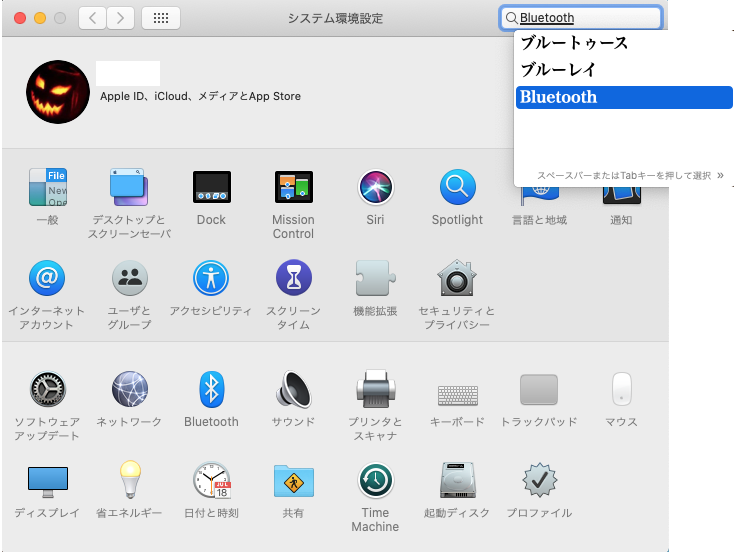Viewport: 734px width, 556px height.
Task: Select the highlighted Bluetooth suggestion
Action: [624, 97]
